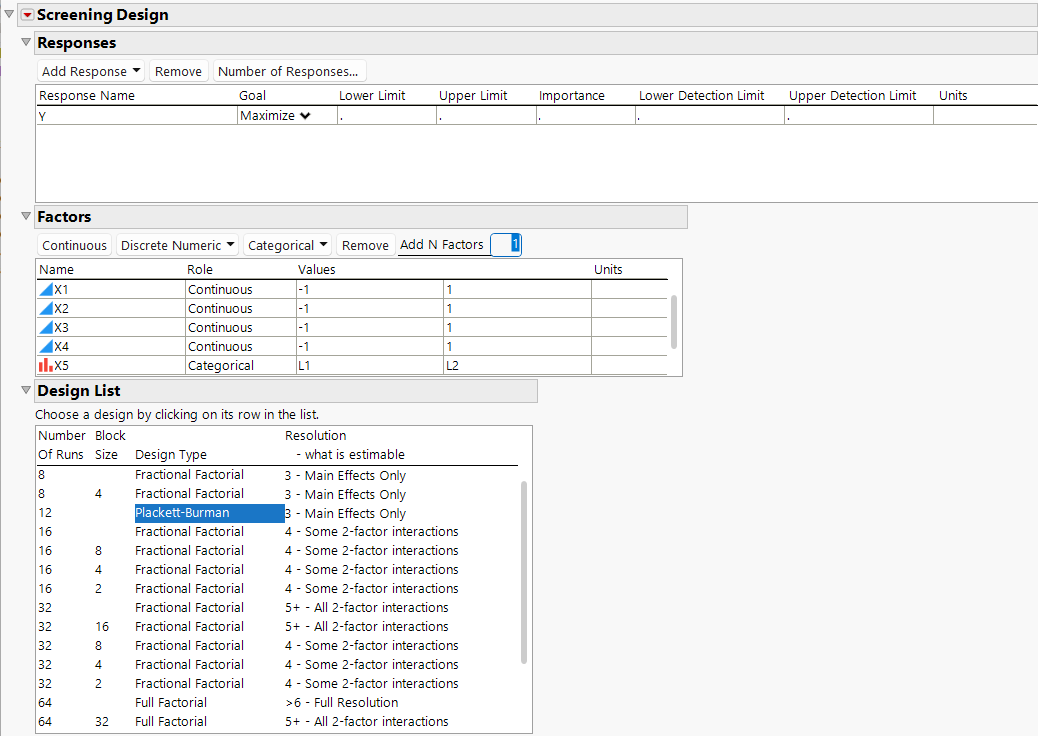Viewport: 1038px width, 736px height.
Task: Click the Design List vertical scrollbar
Action: point(525,570)
